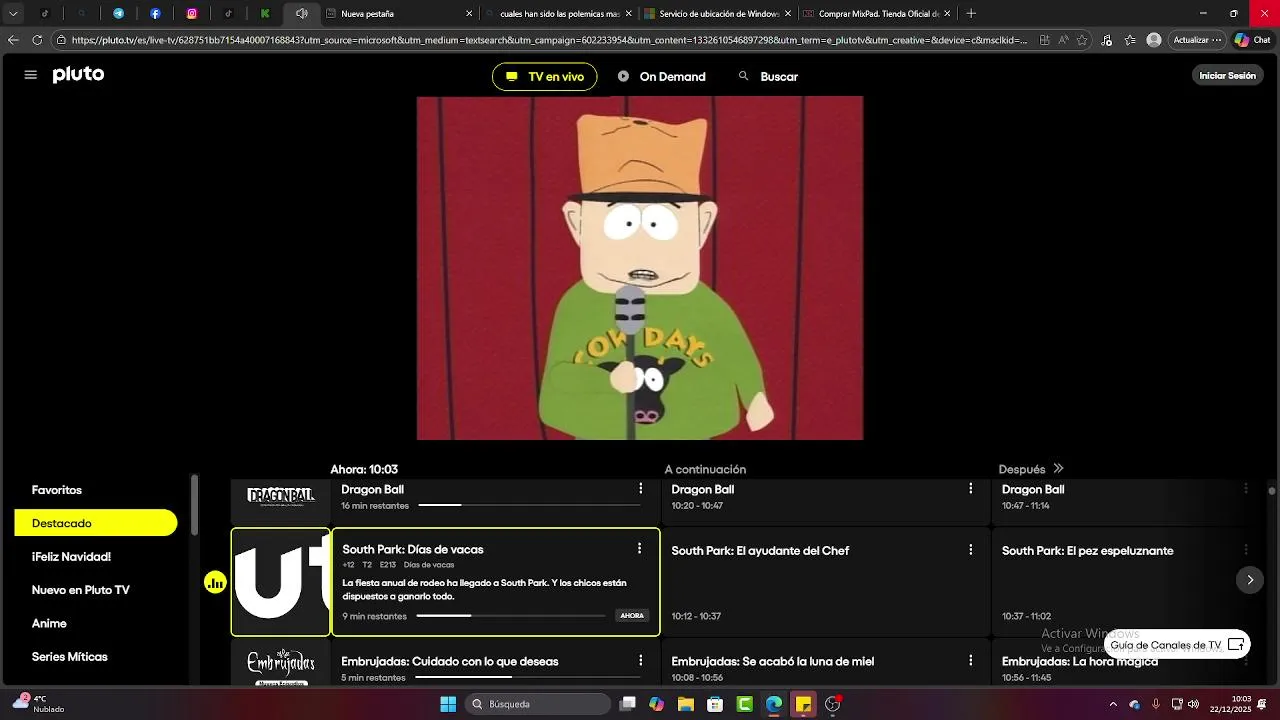Open File Explorer from the taskbar
Image resolution: width=1280 pixels, height=720 pixels.
[x=685, y=704]
